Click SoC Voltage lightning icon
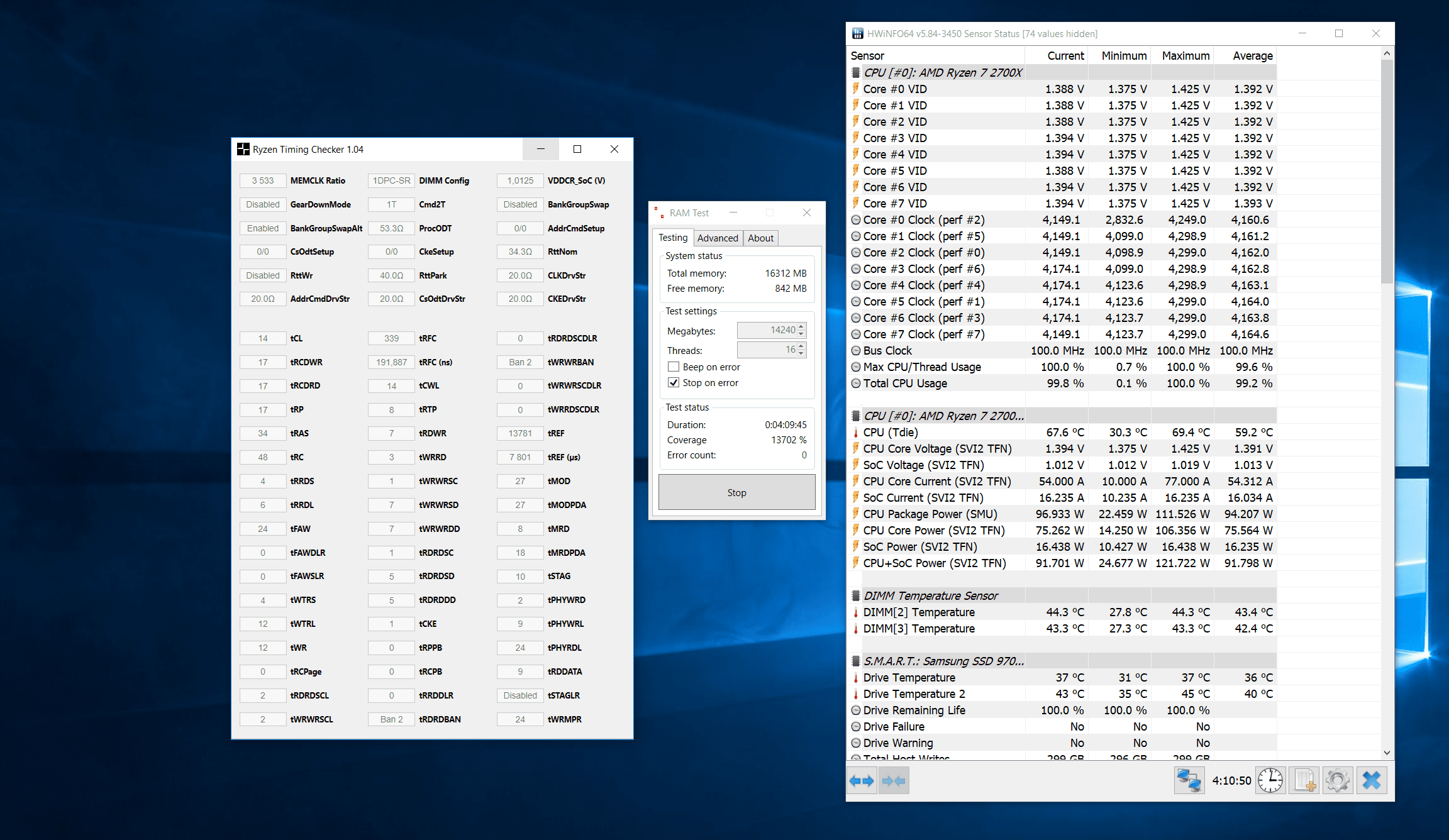Viewport: 1449px width, 840px height. click(x=855, y=465)
